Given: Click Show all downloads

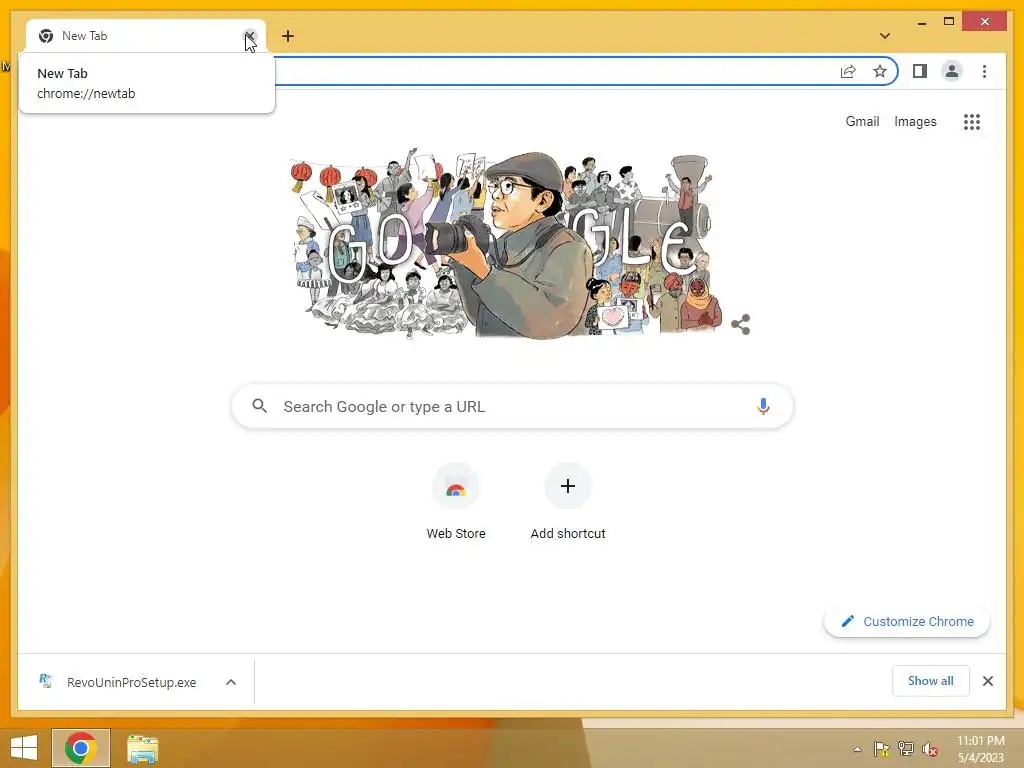Looking at the screenshot, I should (931, 680).
